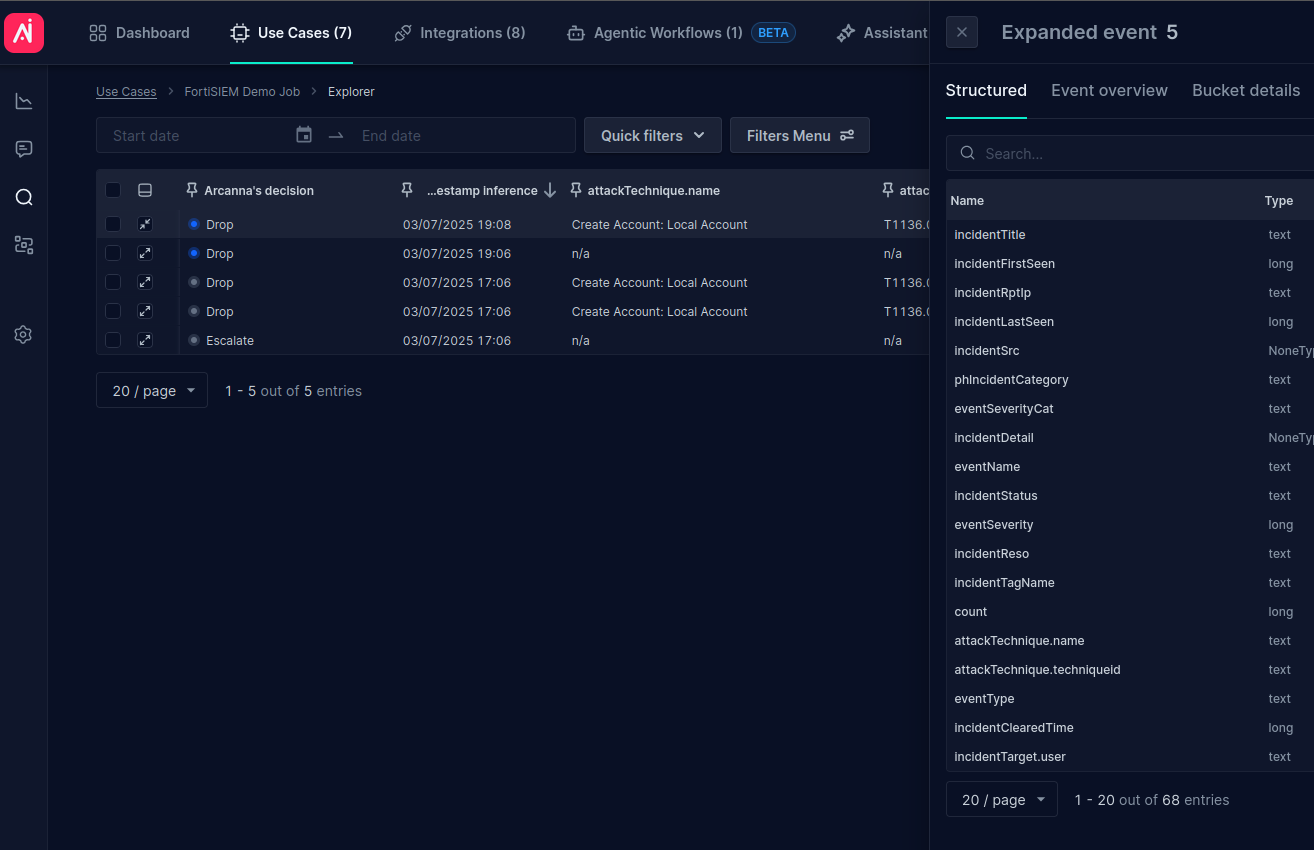Close the Expanded event panel
Viewport: 1314px width, 850px height.
[x=962, y=32]
